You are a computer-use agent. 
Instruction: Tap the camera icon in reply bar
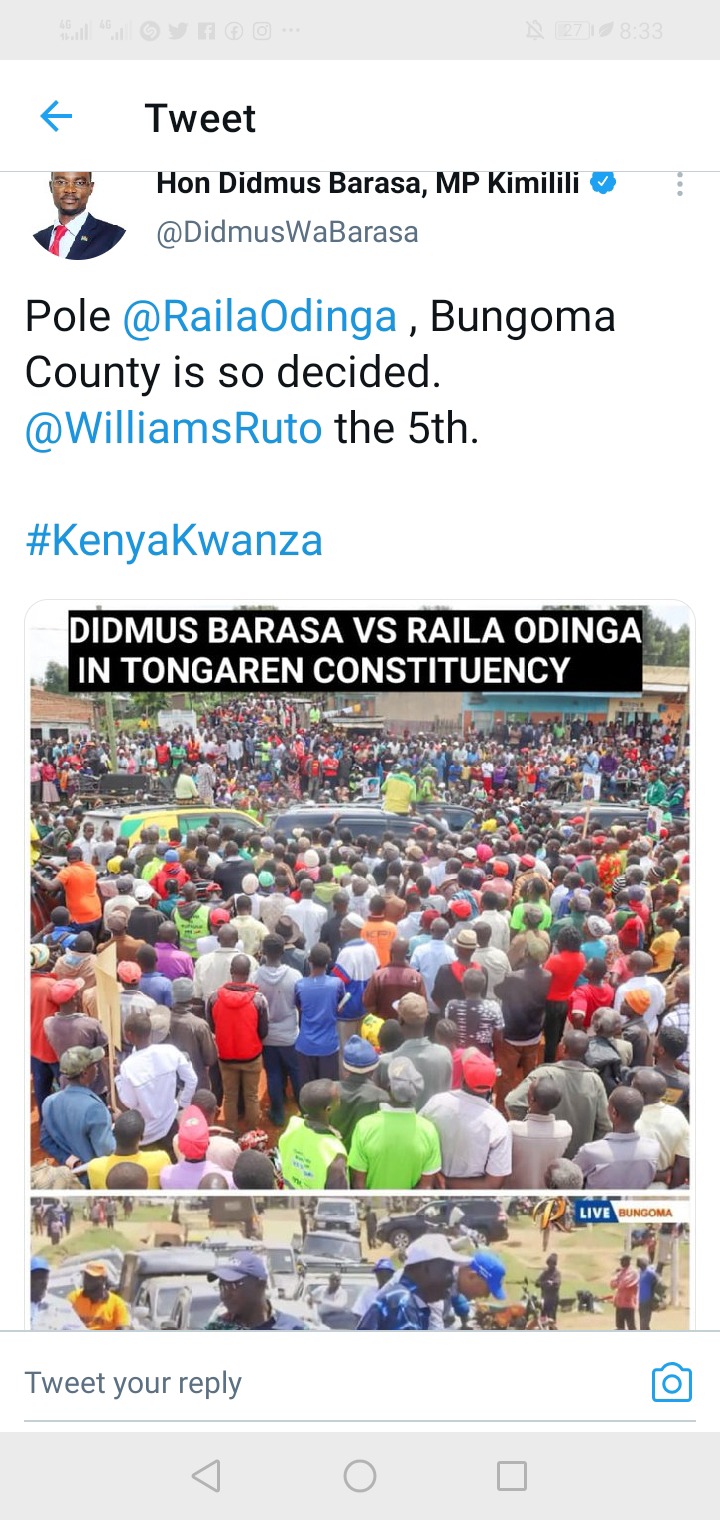(671, 1382)
